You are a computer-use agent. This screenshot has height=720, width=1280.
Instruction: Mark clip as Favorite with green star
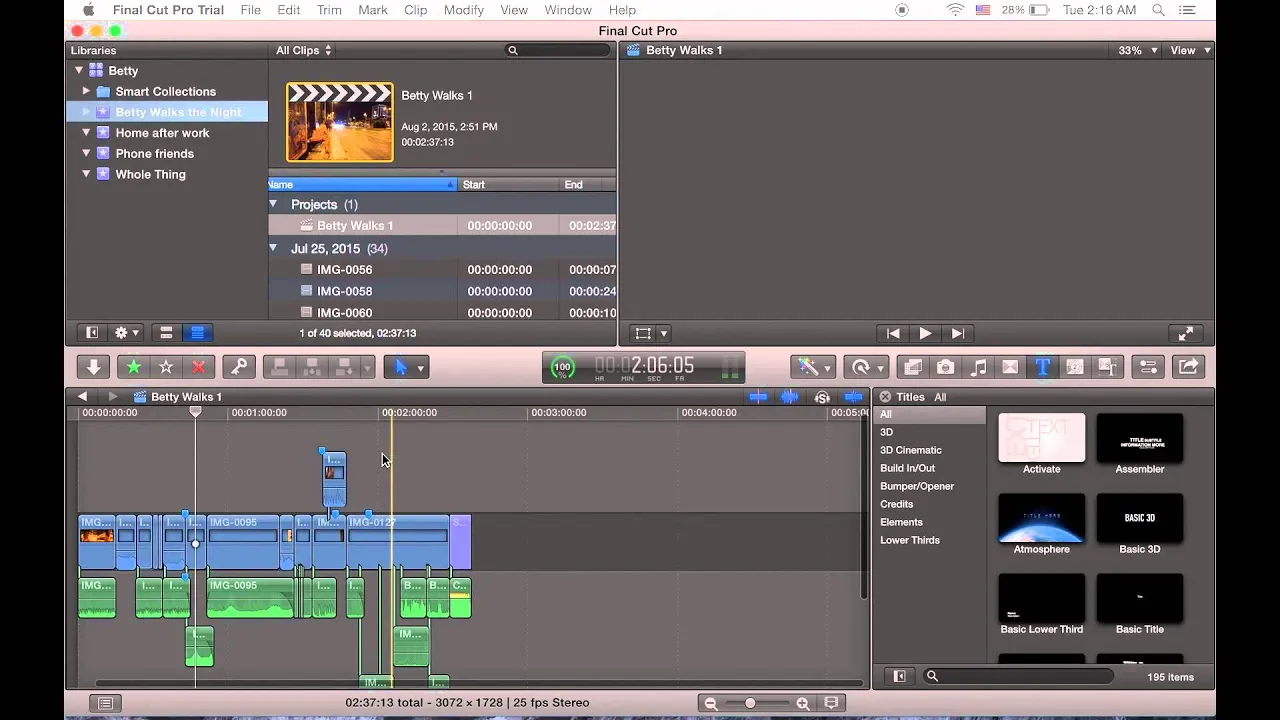click(133, 367)
